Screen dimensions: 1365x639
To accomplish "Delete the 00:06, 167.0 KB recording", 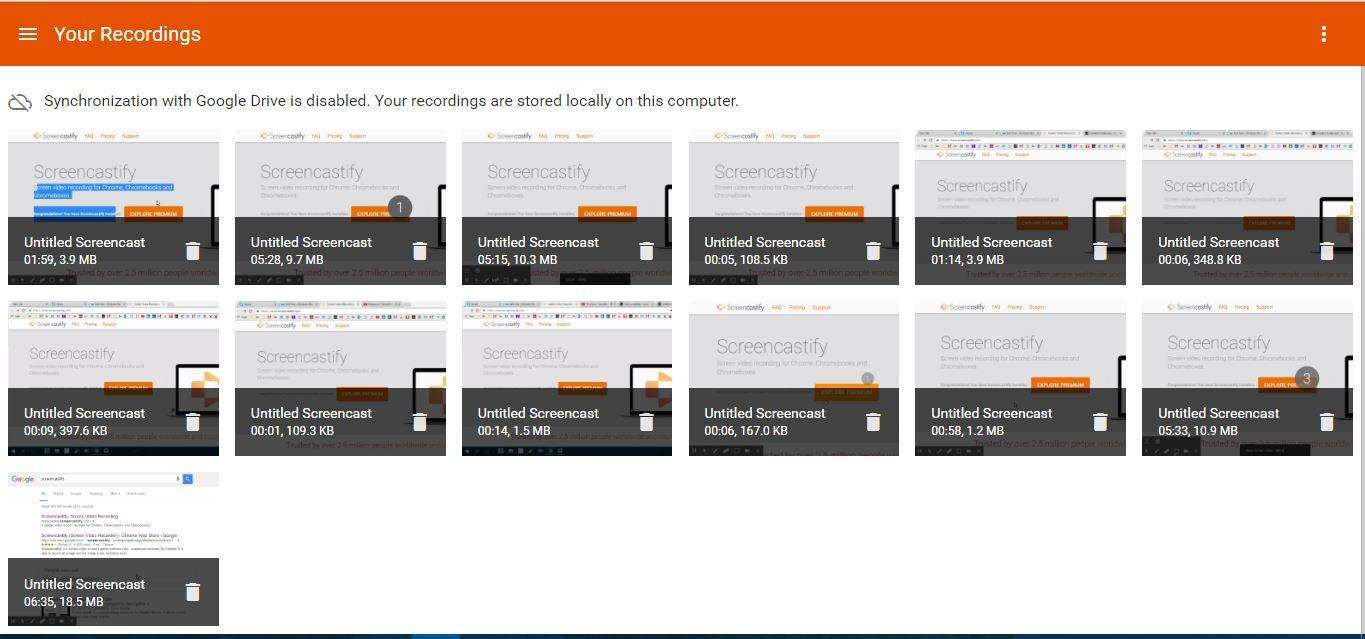I will click(874, 421).
